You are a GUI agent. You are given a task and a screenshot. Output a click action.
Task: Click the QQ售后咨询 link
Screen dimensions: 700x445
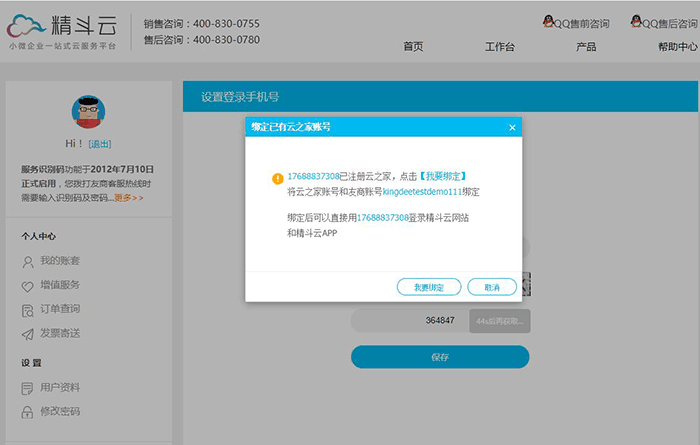click(670, 24)
